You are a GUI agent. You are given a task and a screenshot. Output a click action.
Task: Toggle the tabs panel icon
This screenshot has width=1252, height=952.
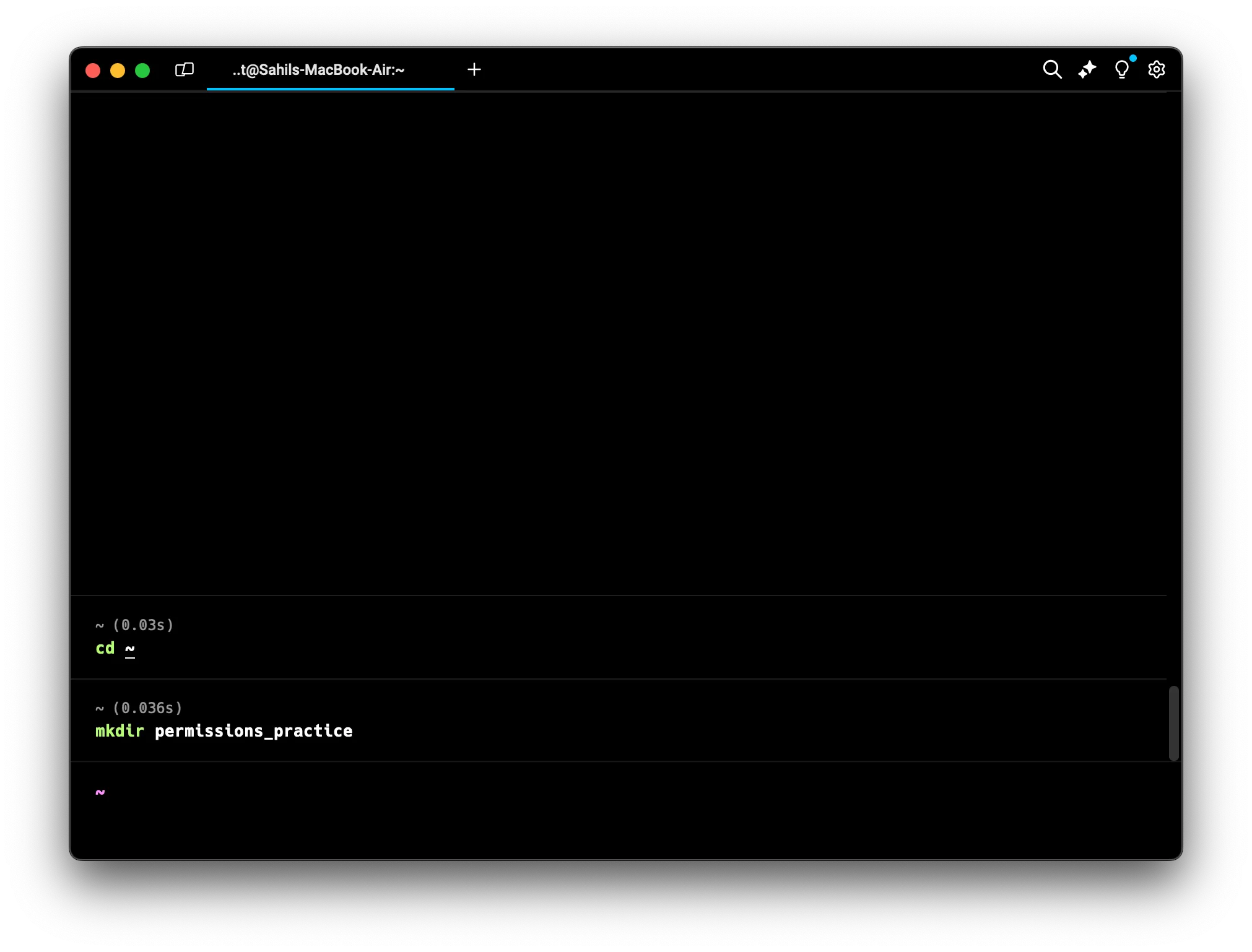185,69
